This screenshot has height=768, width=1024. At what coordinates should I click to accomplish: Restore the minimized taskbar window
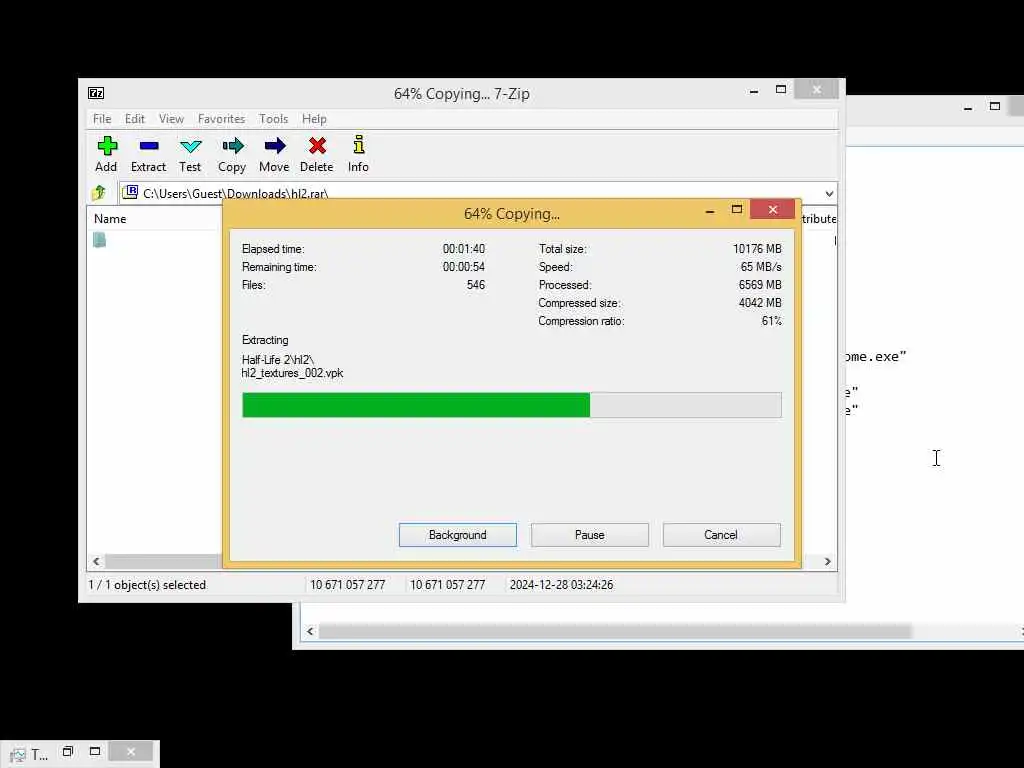67,752
